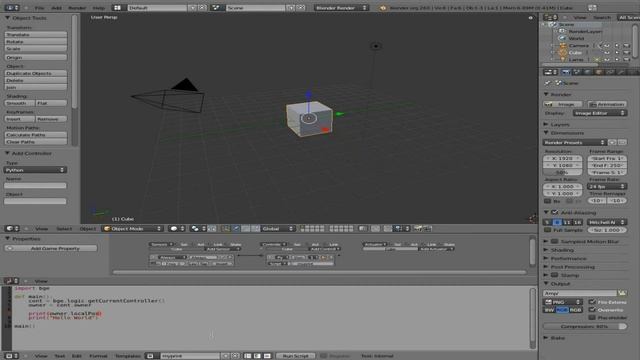Select the translate manipulator arrow icon

236,229
